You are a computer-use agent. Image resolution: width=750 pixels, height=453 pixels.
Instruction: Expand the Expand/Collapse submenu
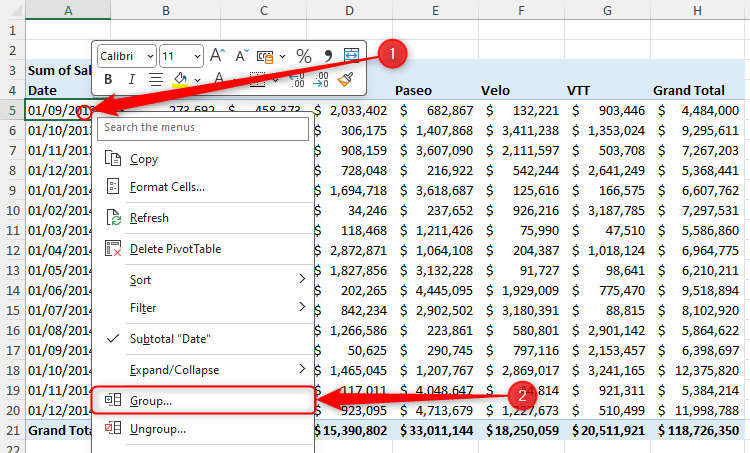coord(202,370)
